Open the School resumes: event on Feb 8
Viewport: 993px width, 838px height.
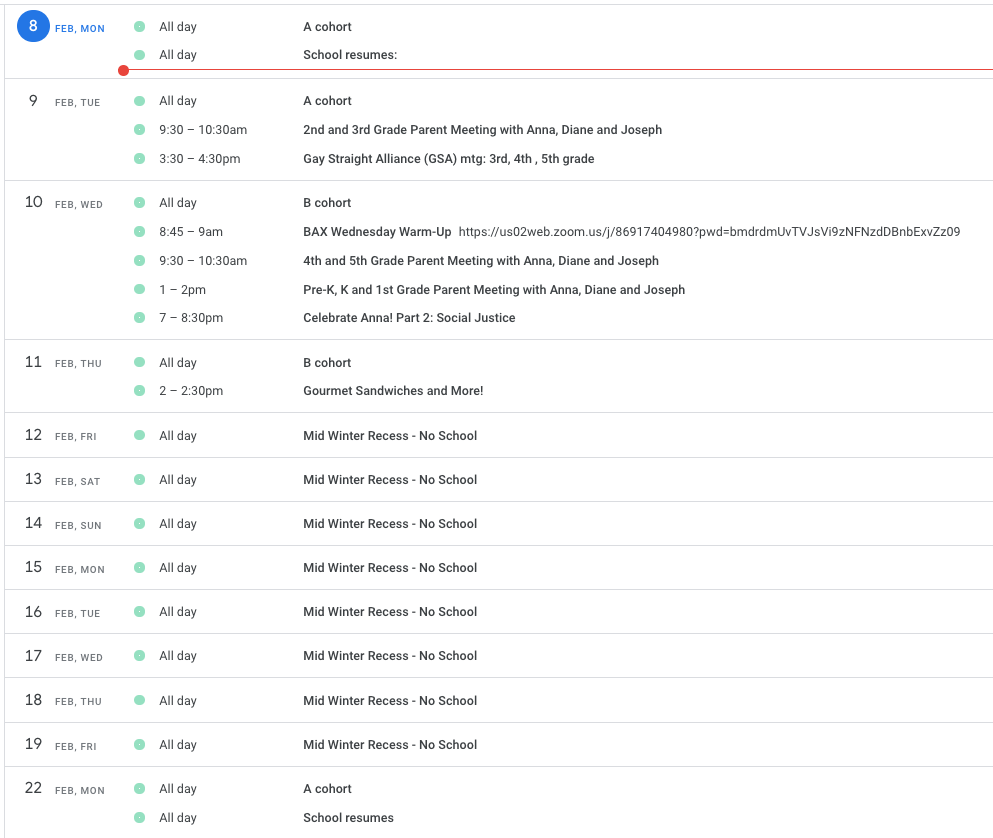pyautogui.click(x=350, y=55)
